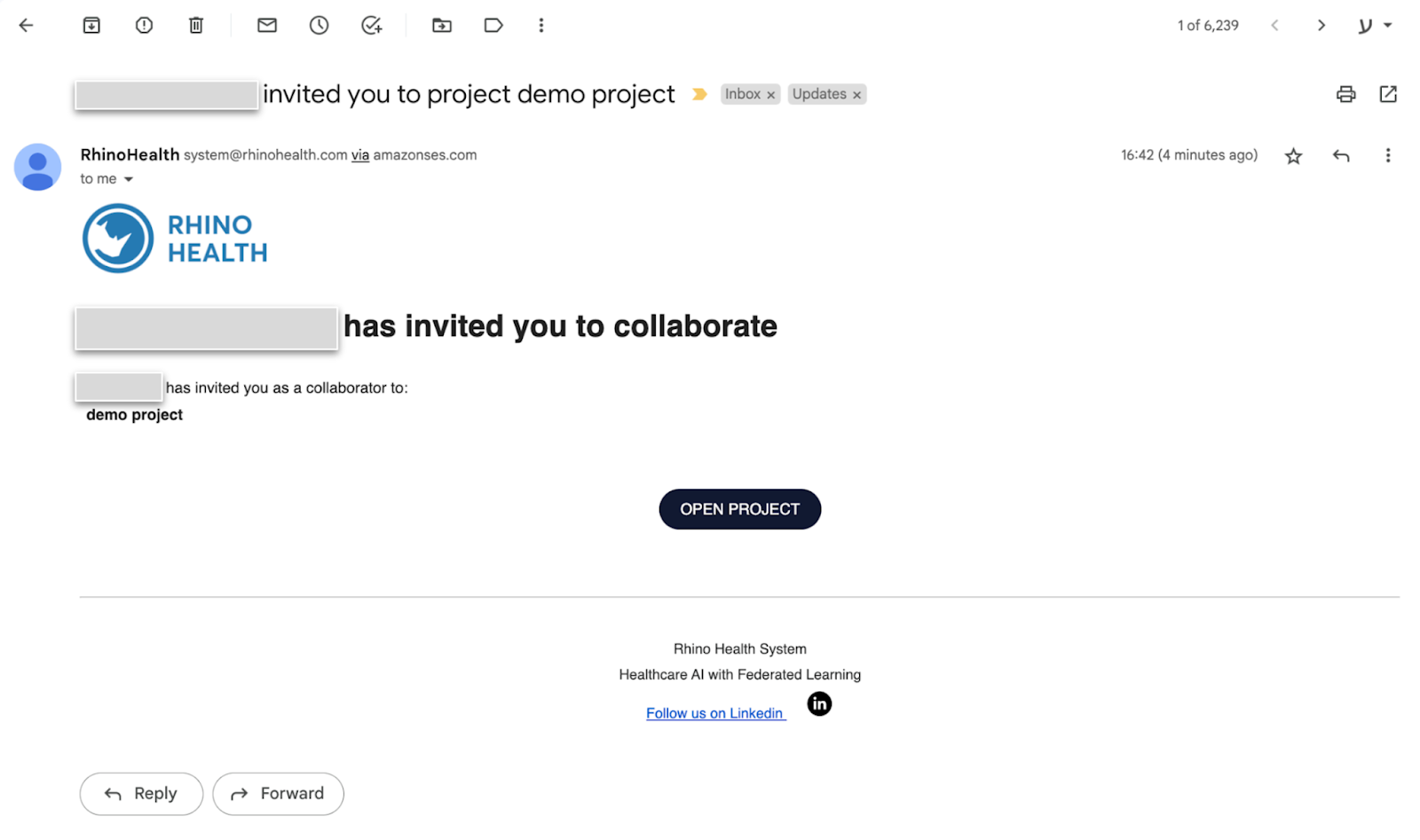1420x840 pixels.
Task: Toggle the importance marker beside subject
Action: pos(699,94)
